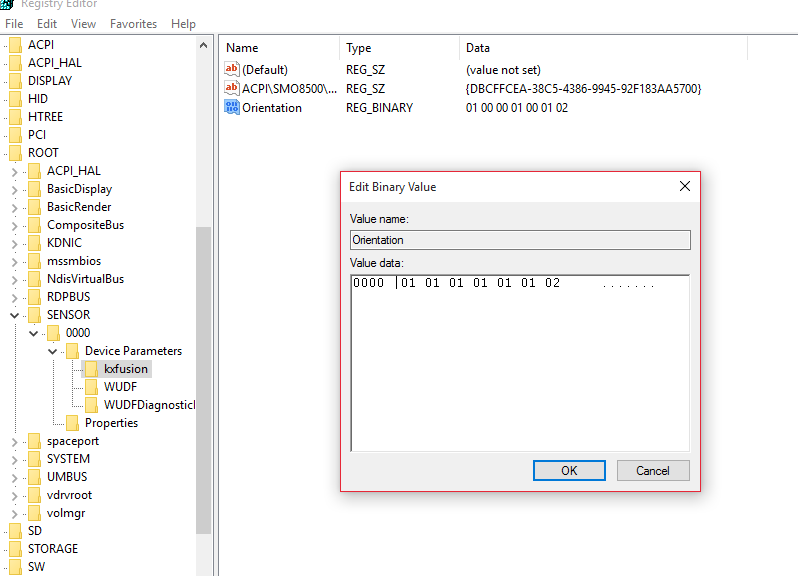Select the (Default) string value icon
The width and height of the screenshot is (798, 576).
point(232,69)
